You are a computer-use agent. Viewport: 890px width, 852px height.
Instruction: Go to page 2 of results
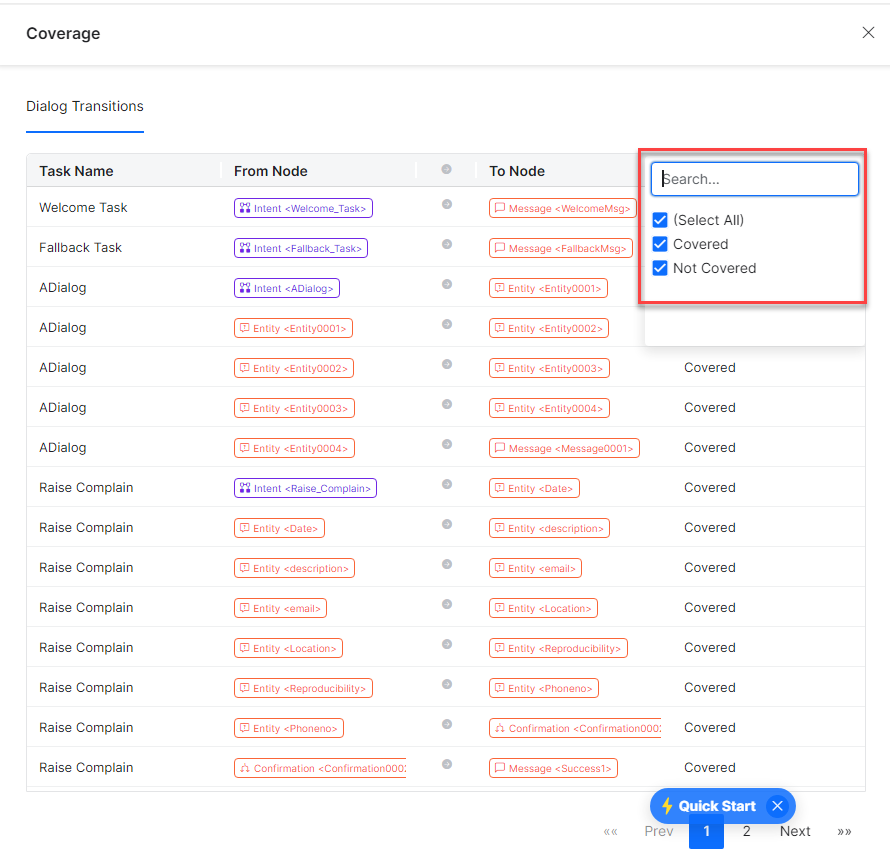point(746,831)
